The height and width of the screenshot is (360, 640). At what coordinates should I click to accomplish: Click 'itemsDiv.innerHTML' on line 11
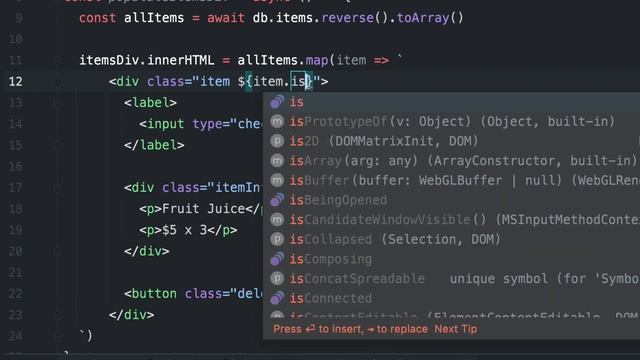pos(147,60)
